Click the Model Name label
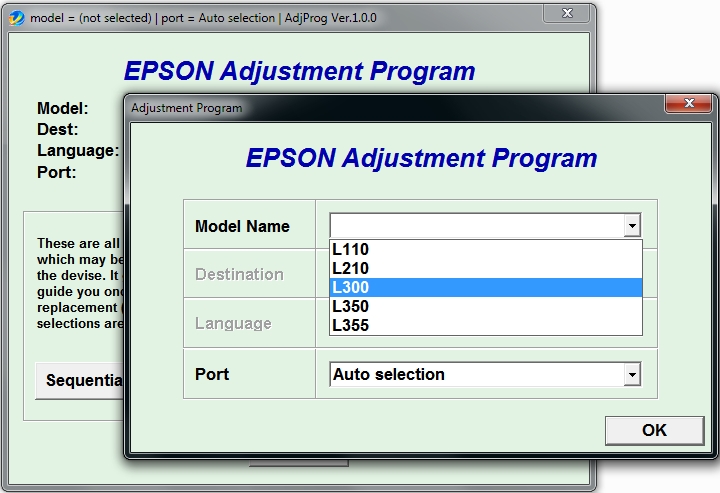 242,226
